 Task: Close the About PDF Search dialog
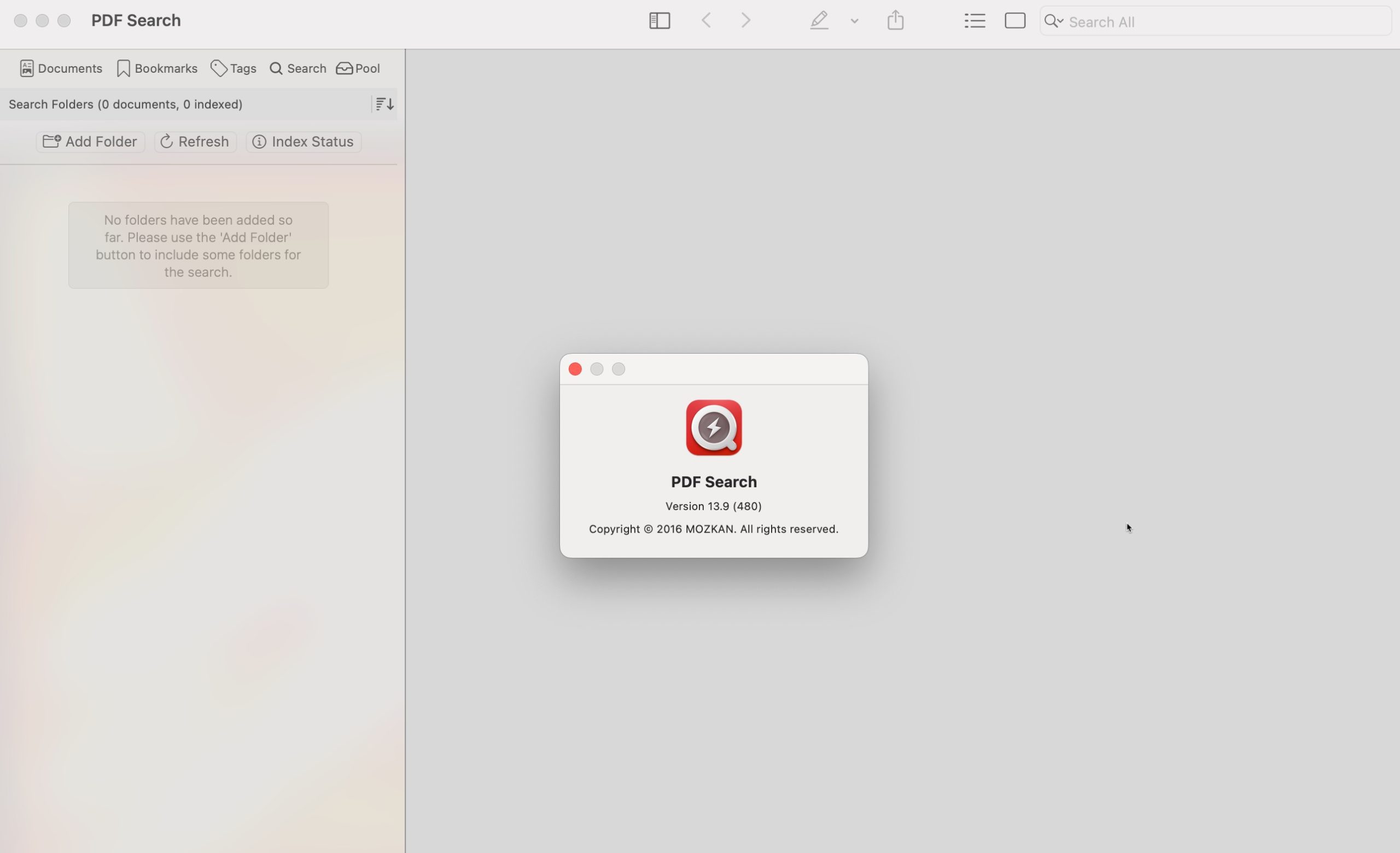tap(575, 369)
